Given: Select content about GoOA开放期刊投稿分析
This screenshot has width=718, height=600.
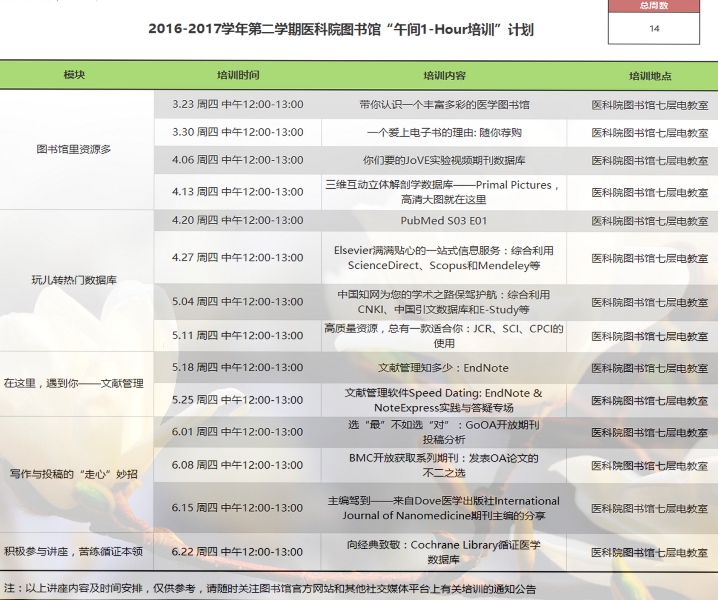Looking at the screenshot, I should coord(444,432).
